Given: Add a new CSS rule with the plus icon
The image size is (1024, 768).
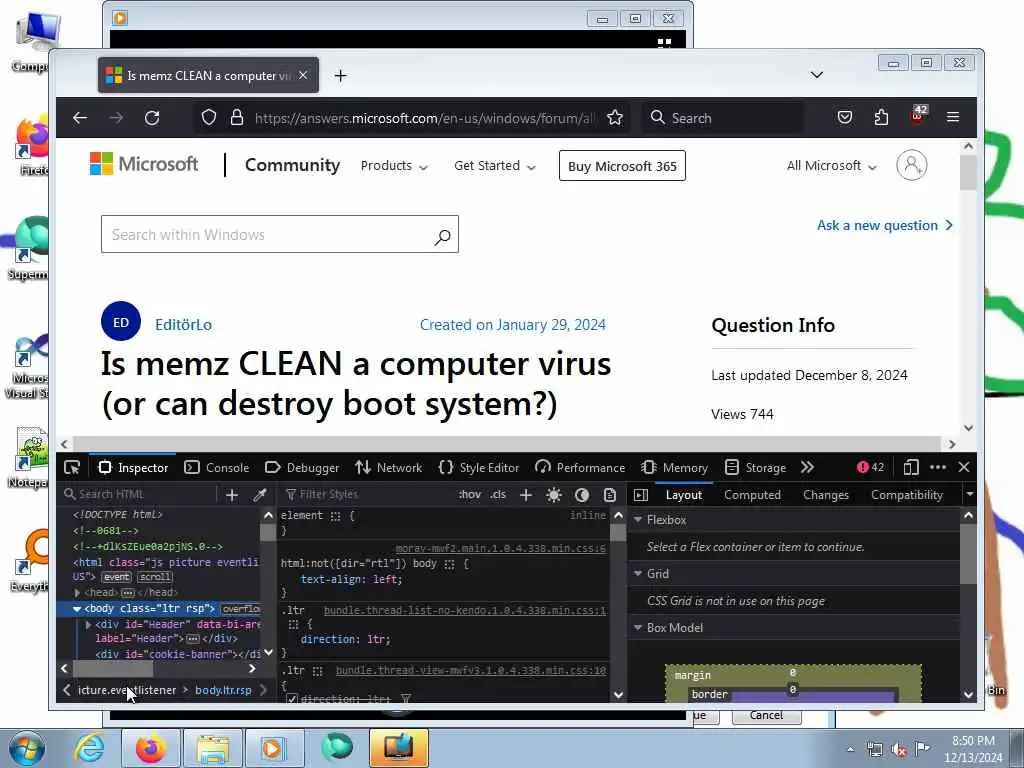Looking at the screenshot, I should pyautogui.click(x=526, y=495).
